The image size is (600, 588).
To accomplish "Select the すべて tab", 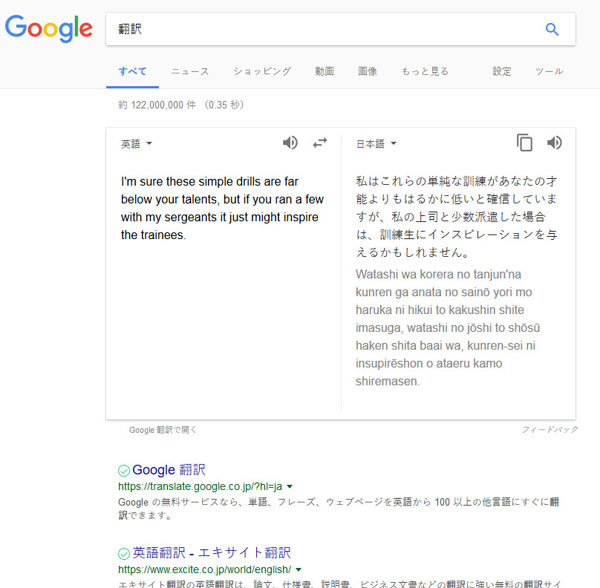I will 132,72.
